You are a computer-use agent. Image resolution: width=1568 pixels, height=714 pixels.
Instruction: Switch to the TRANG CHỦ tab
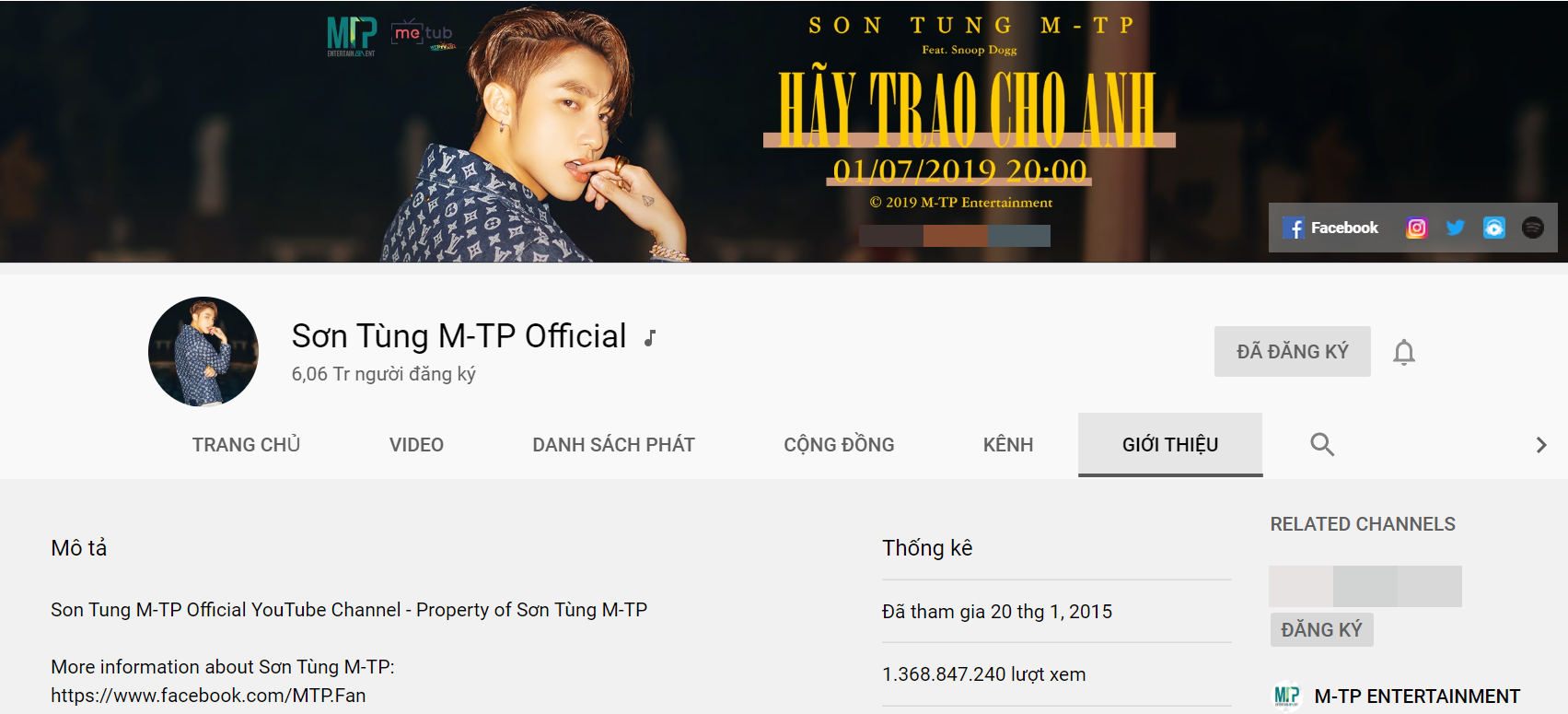247,445
